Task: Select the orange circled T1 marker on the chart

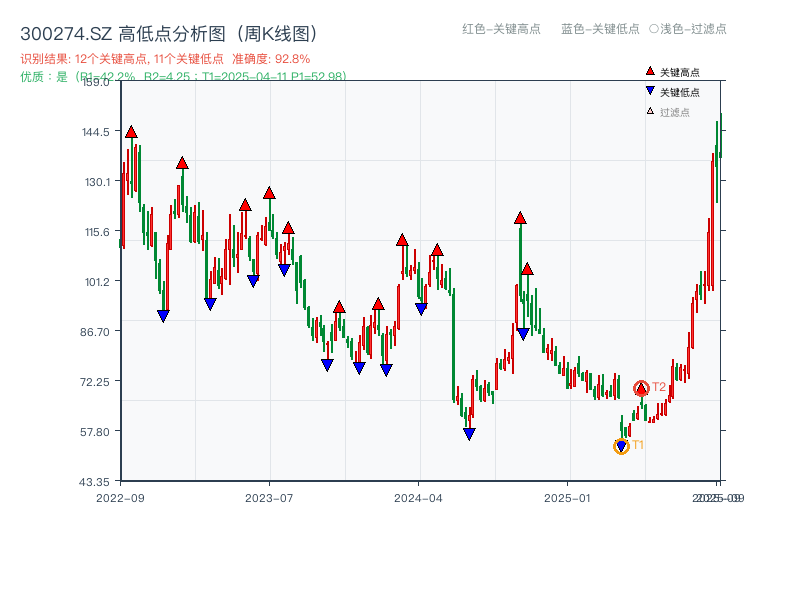Action: click(622, 446)
